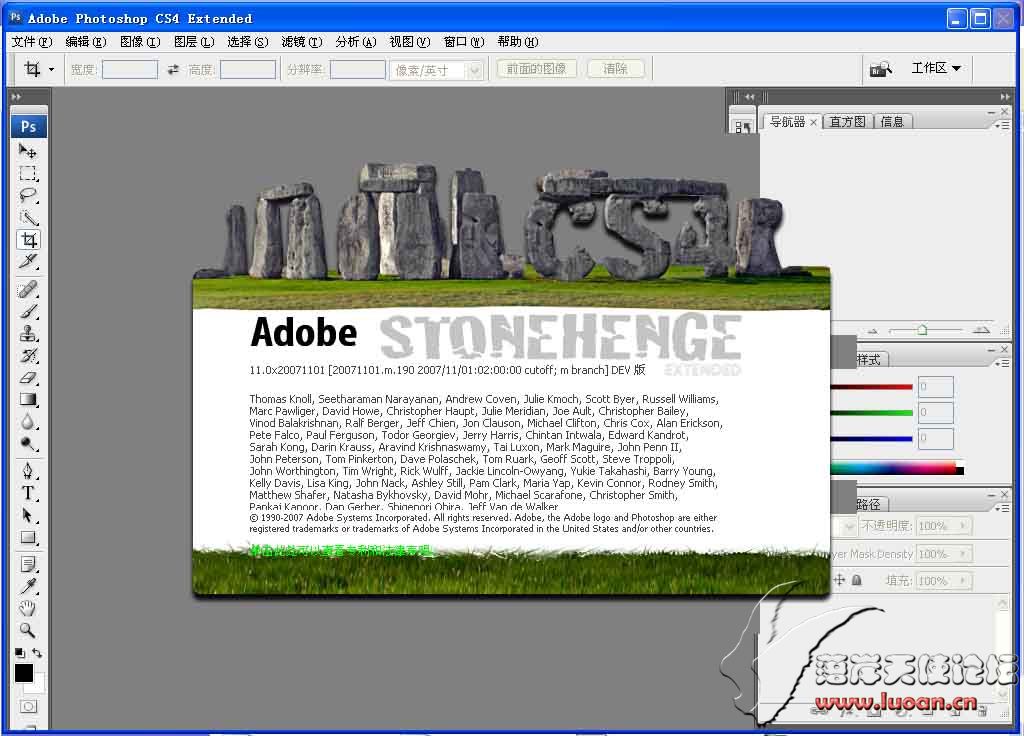
Task: Select the Rectangle shape tool
Action: (x=27, y=537)
